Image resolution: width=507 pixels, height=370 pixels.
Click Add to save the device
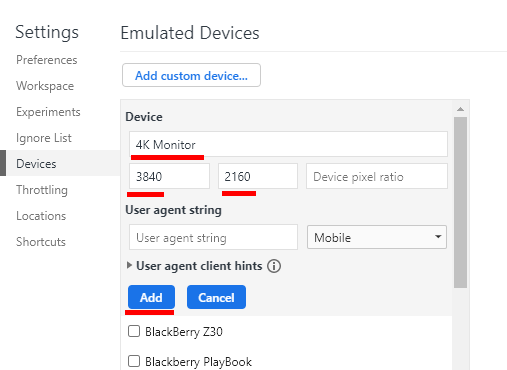point(151,297)
